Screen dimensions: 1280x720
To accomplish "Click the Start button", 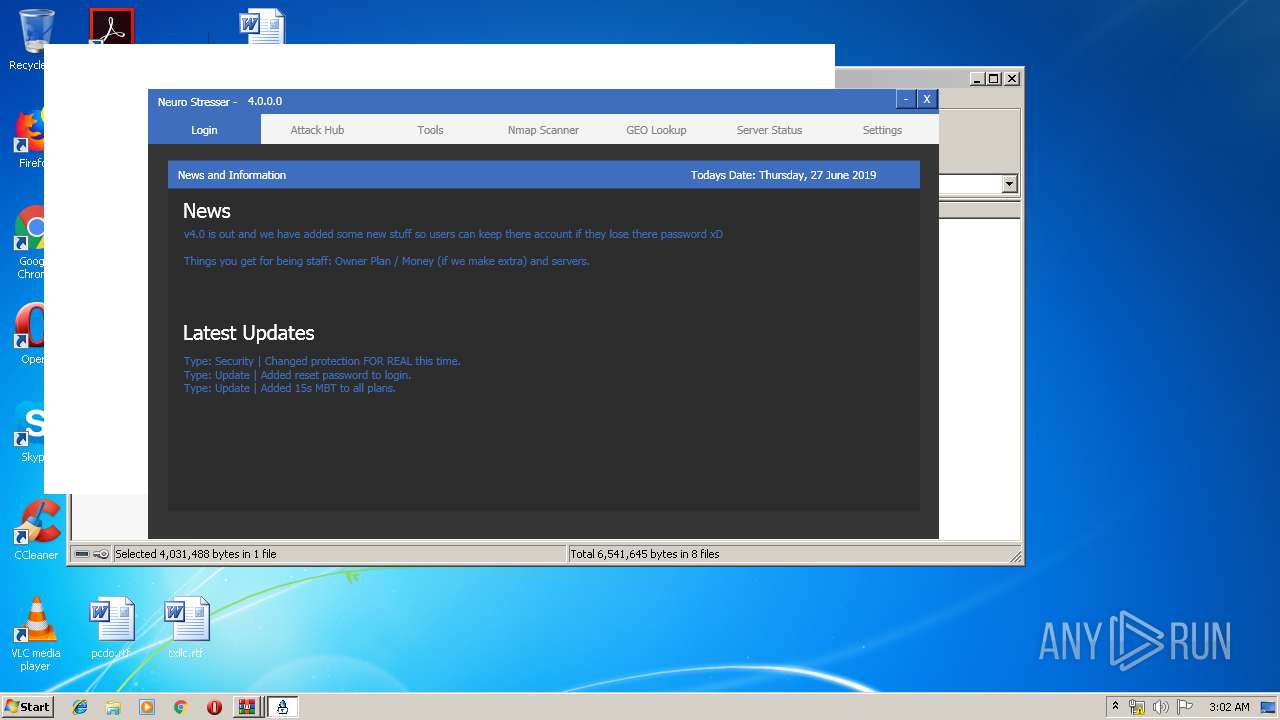I will pyautogui.click(x=27, y=707).
